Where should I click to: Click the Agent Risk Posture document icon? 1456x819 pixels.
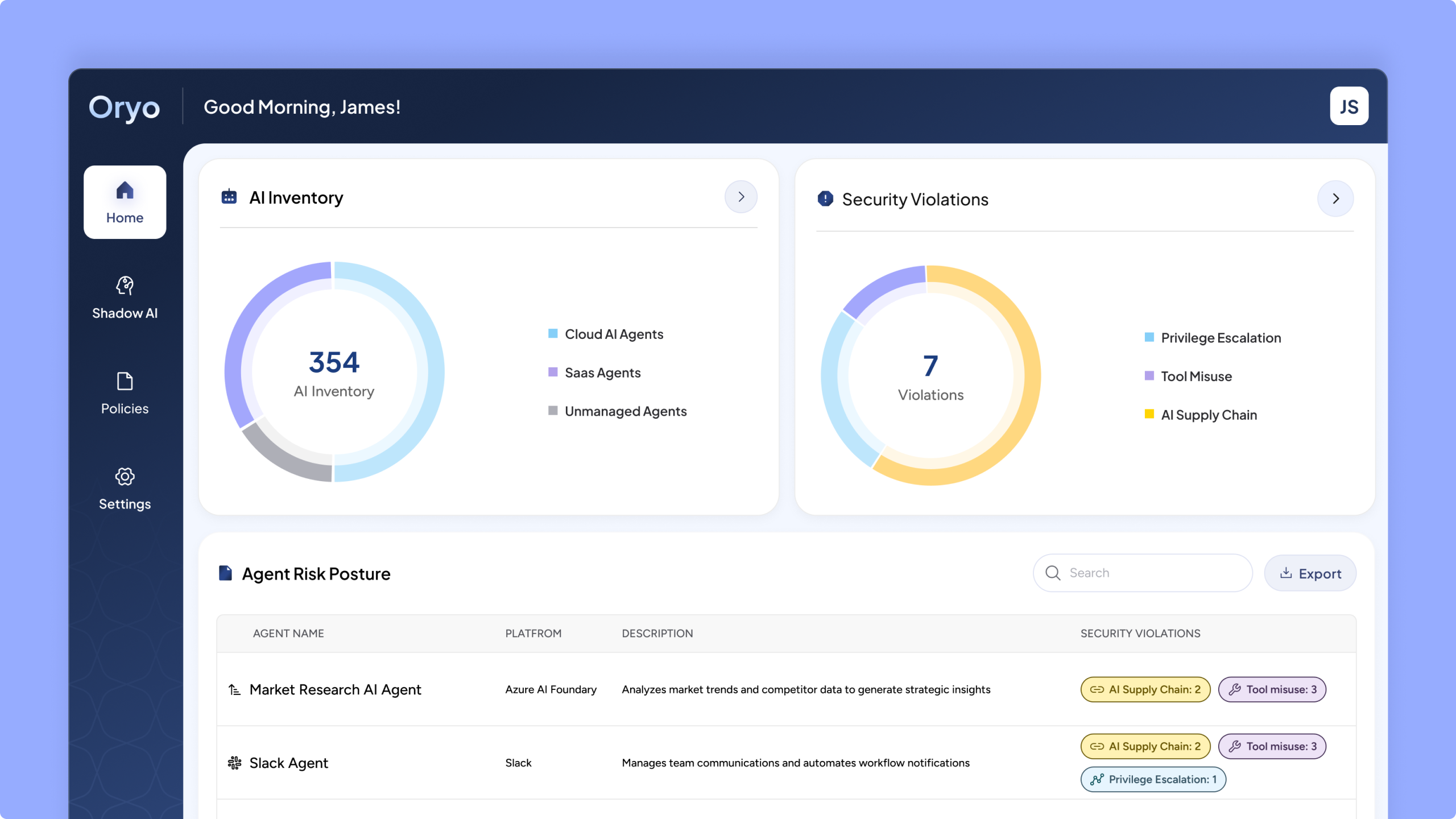[226, 573]
